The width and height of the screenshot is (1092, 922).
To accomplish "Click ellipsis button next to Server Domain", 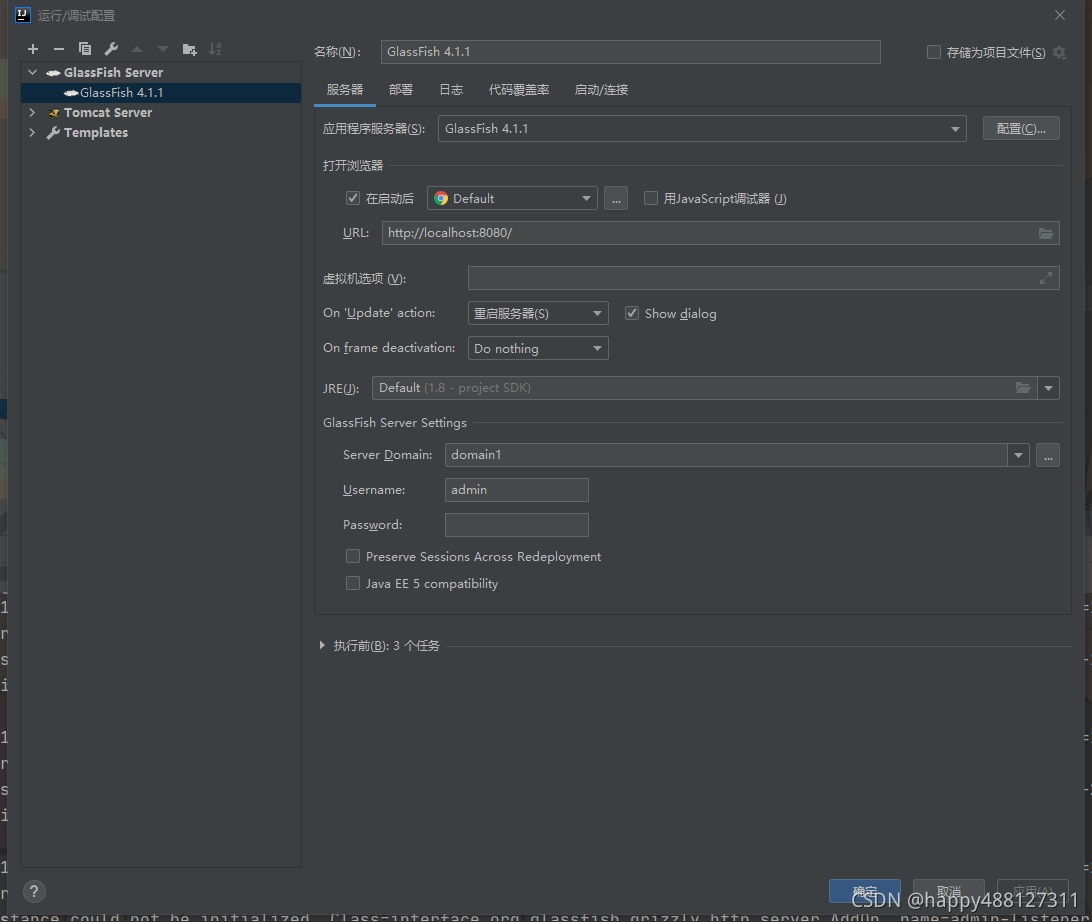I will (1047, 455).
